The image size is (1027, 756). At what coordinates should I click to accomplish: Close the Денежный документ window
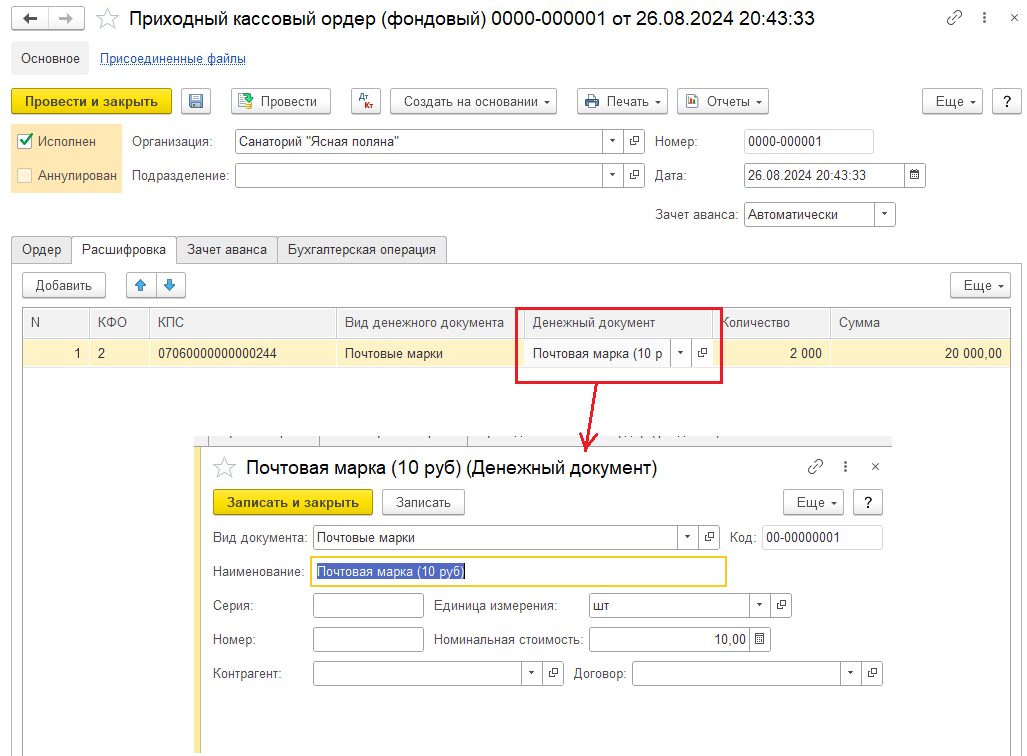tap(876, 466)
